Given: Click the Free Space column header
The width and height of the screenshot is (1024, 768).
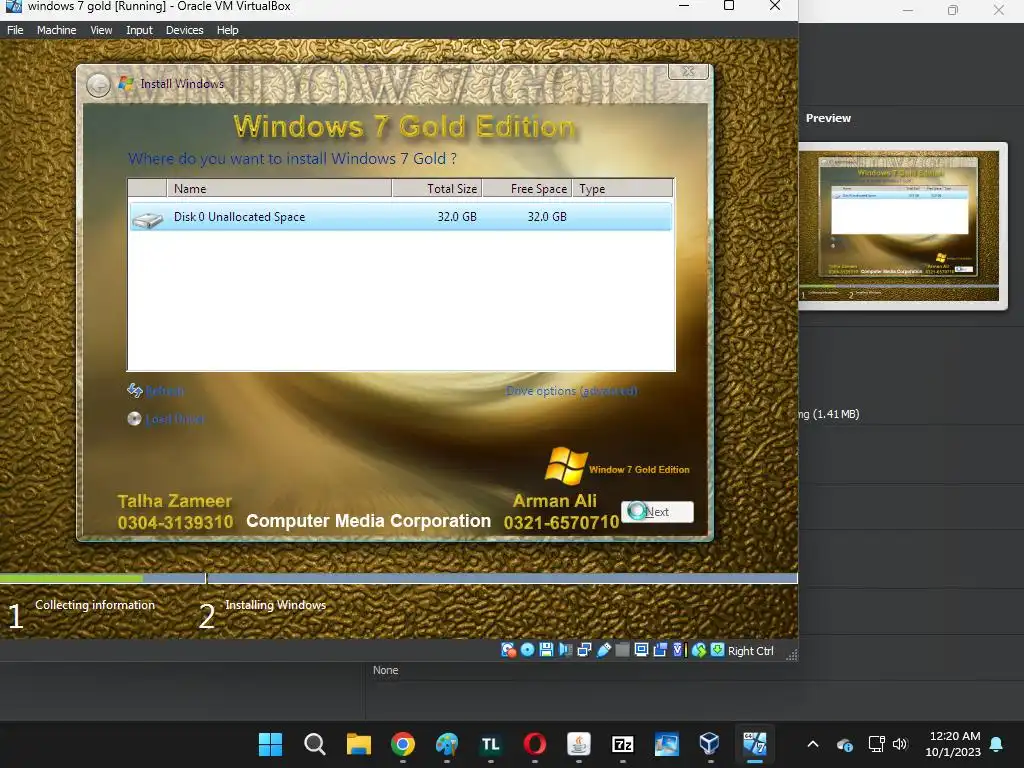Looking at the screenshot, I should click(x=527, y=188).
